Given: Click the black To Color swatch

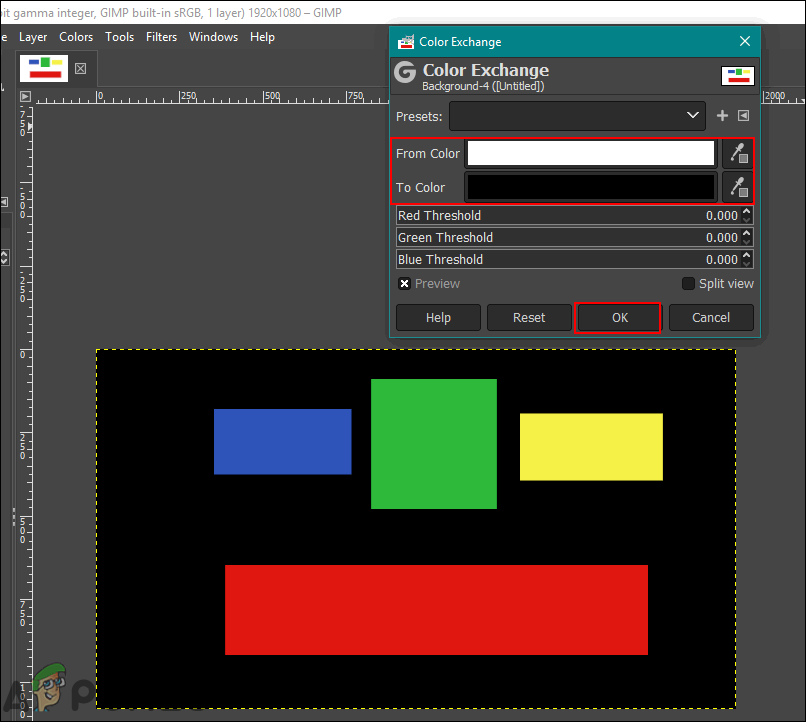Looking at the screenshot, I should pyautogui.click(x=590, y=187).
